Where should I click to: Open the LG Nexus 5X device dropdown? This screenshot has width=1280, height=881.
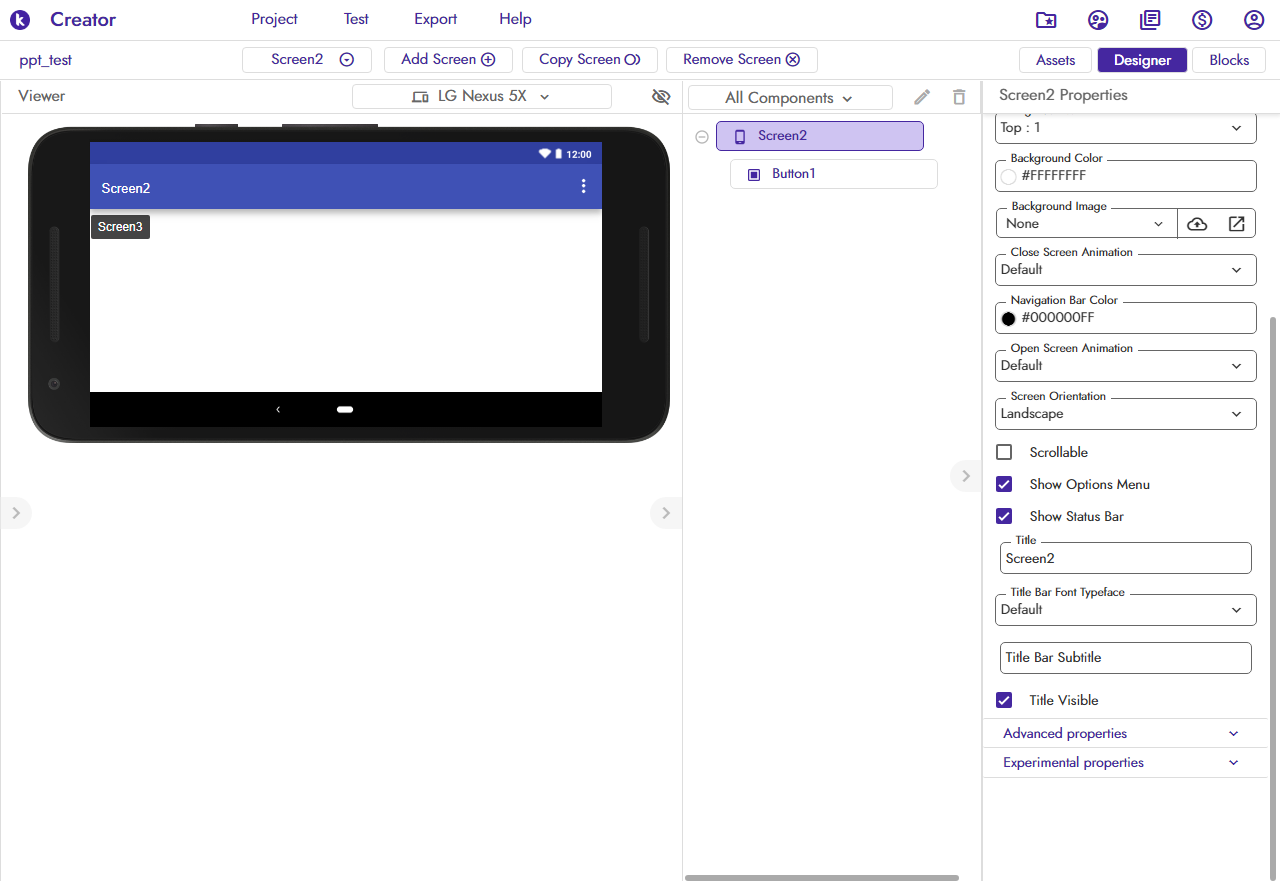click(x=482, y=97)
